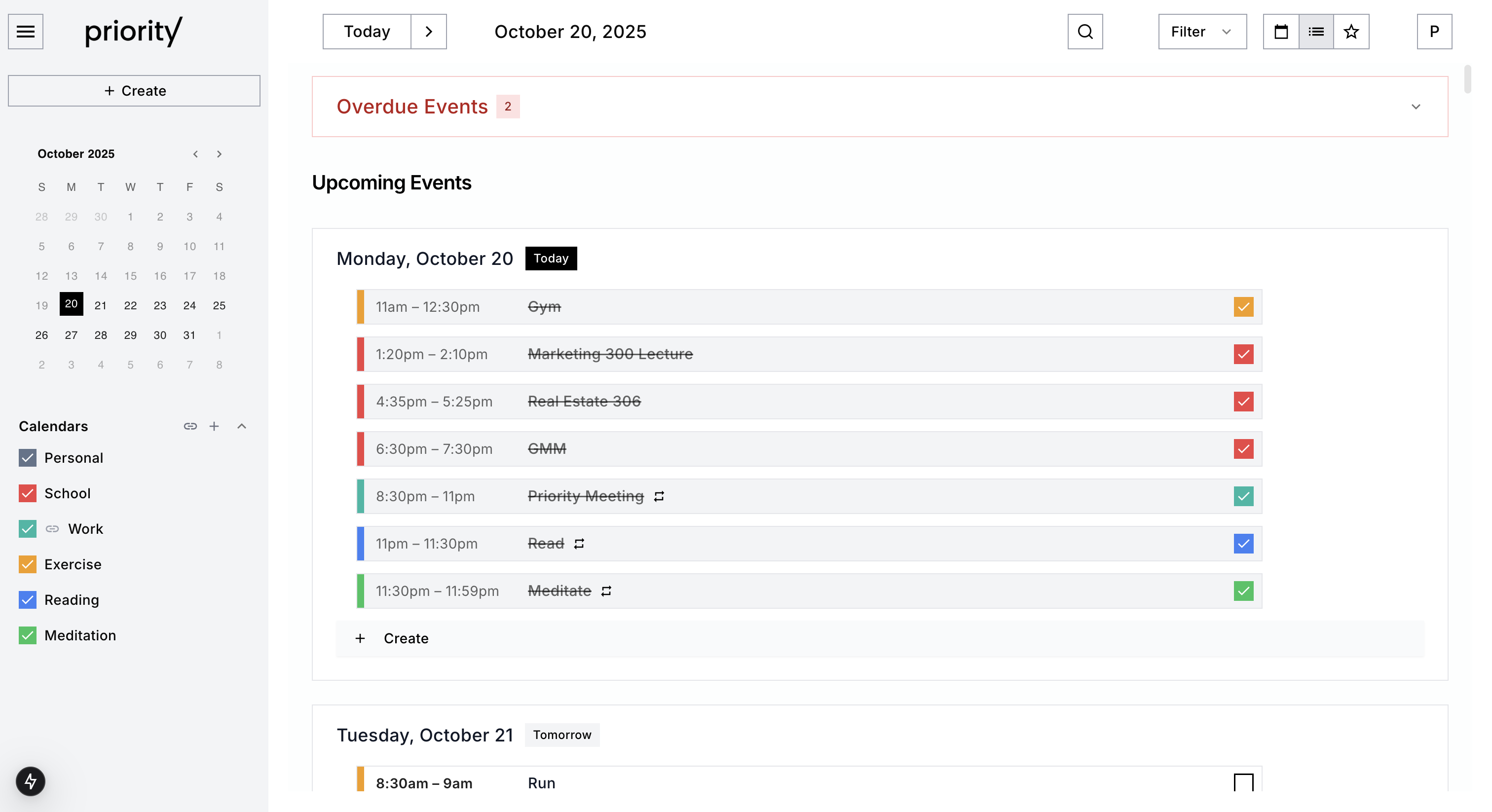The height and width of the screenshot is (812, 1492).
Task: Click the search icon
Action: point(1085,31)
